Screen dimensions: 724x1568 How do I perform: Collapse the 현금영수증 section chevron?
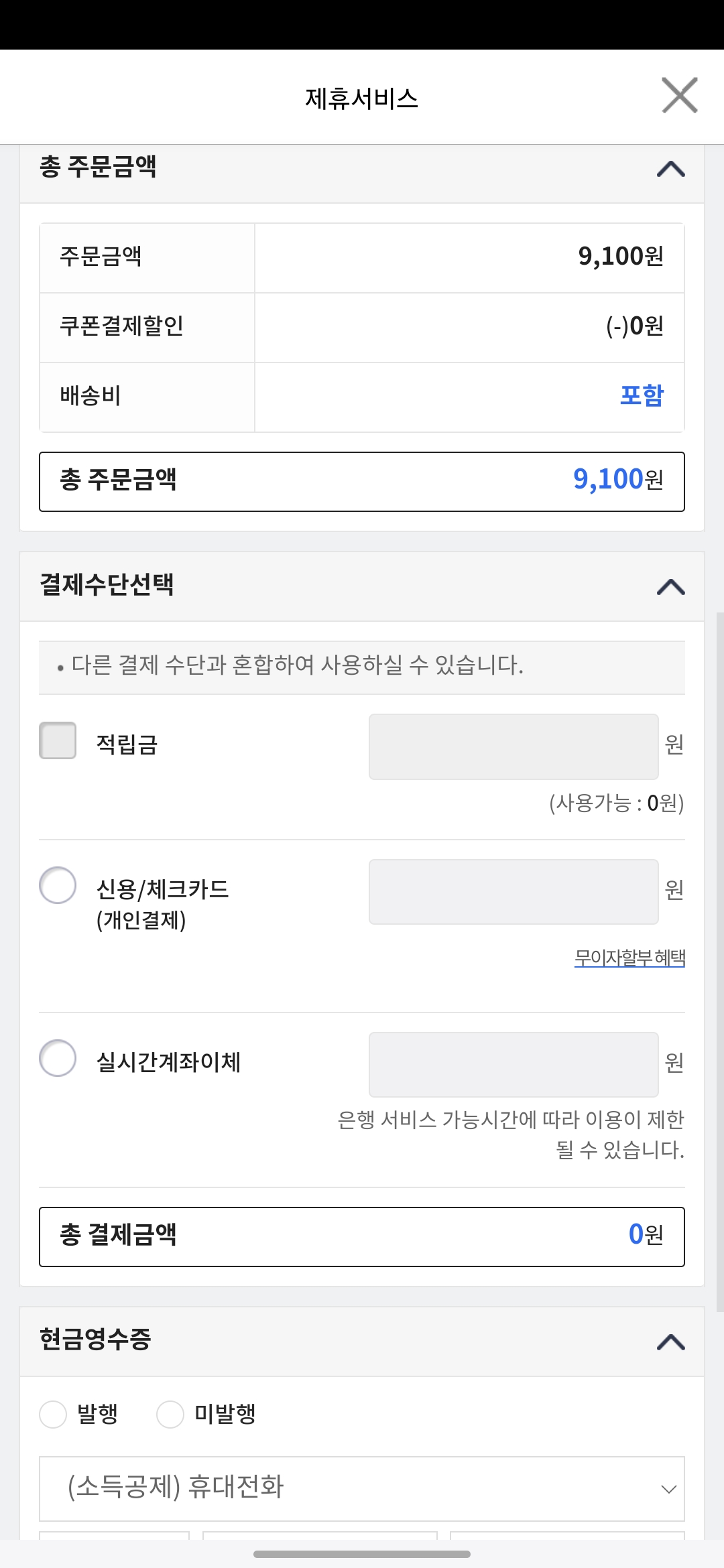(x=671, y=1342)
